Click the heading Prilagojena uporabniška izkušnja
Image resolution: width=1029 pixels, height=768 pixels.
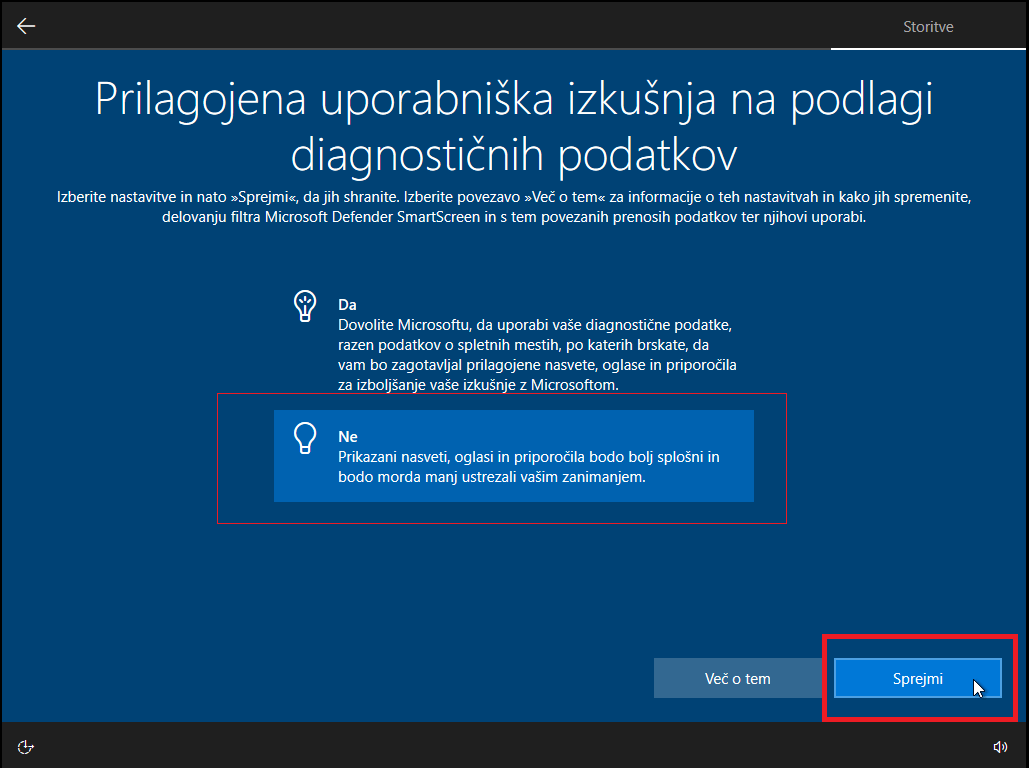click(x=514, y=127)
